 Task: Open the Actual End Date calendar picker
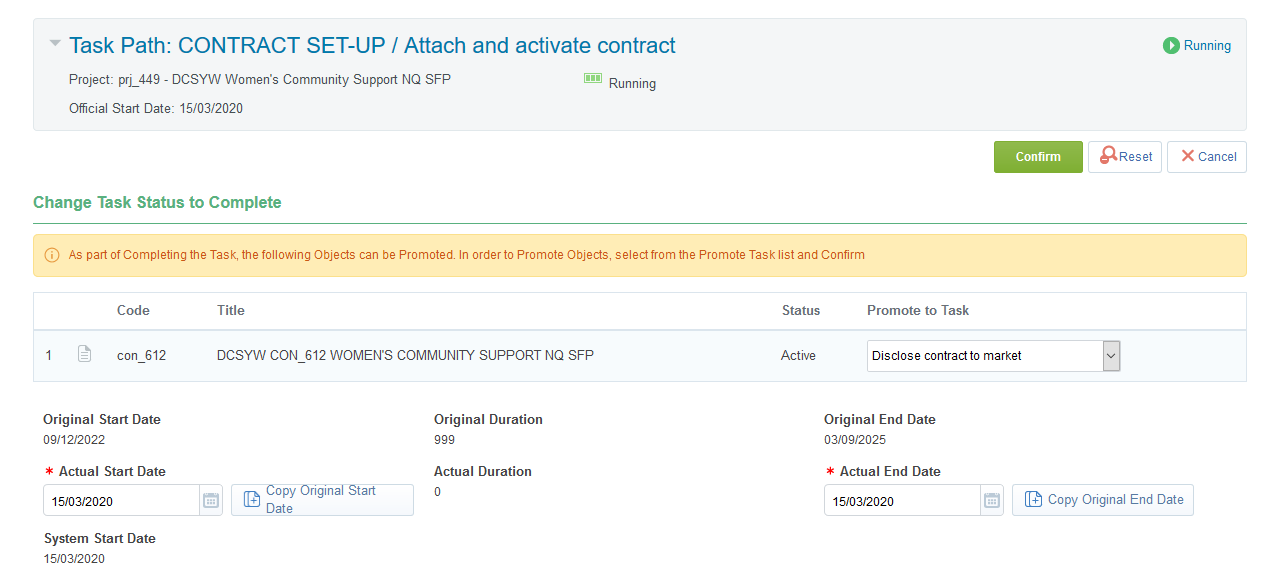[991, 501]
